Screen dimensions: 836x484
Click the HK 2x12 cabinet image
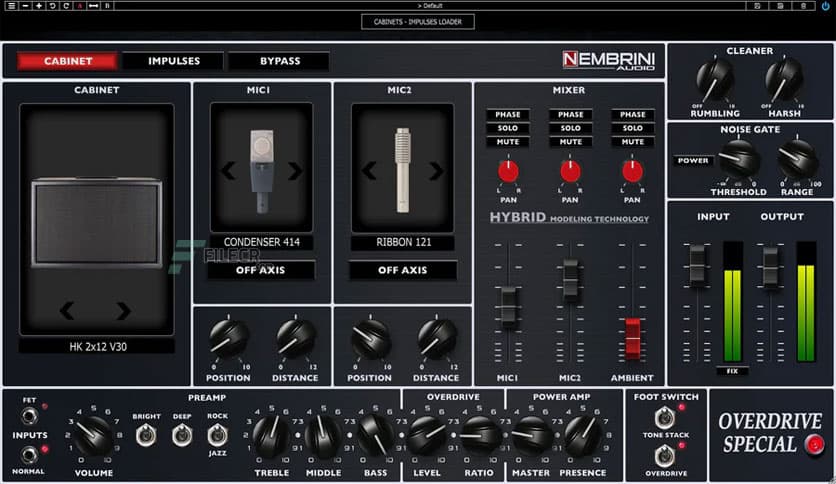(97, 222)
